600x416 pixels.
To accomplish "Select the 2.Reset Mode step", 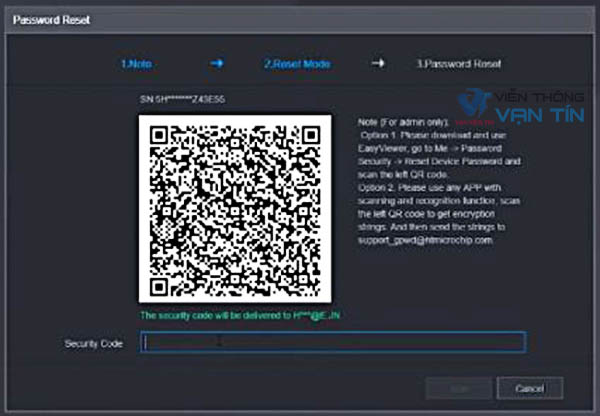I will tap(297, 64).
